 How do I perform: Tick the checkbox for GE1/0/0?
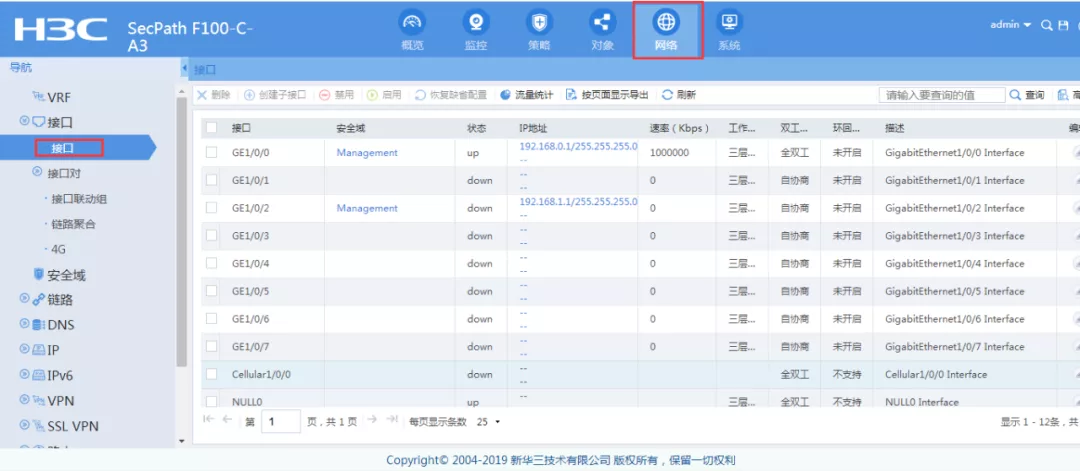(211, 152)
